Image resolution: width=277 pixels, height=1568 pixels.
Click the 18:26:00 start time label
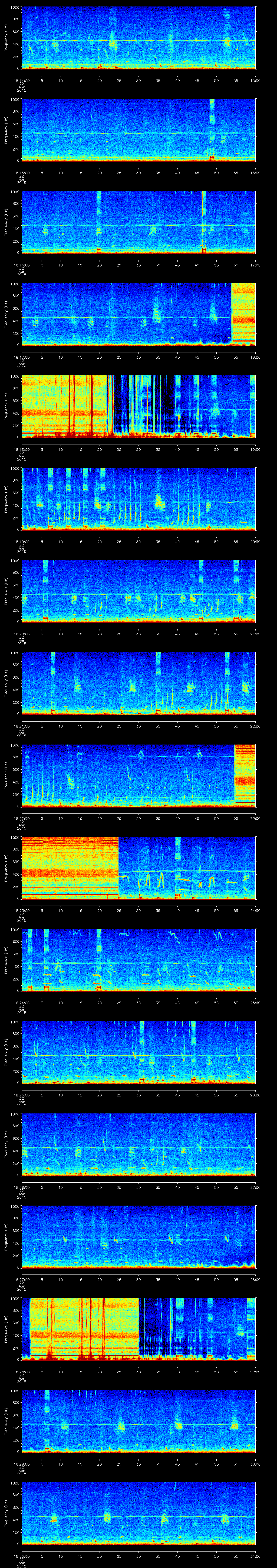21,1187
